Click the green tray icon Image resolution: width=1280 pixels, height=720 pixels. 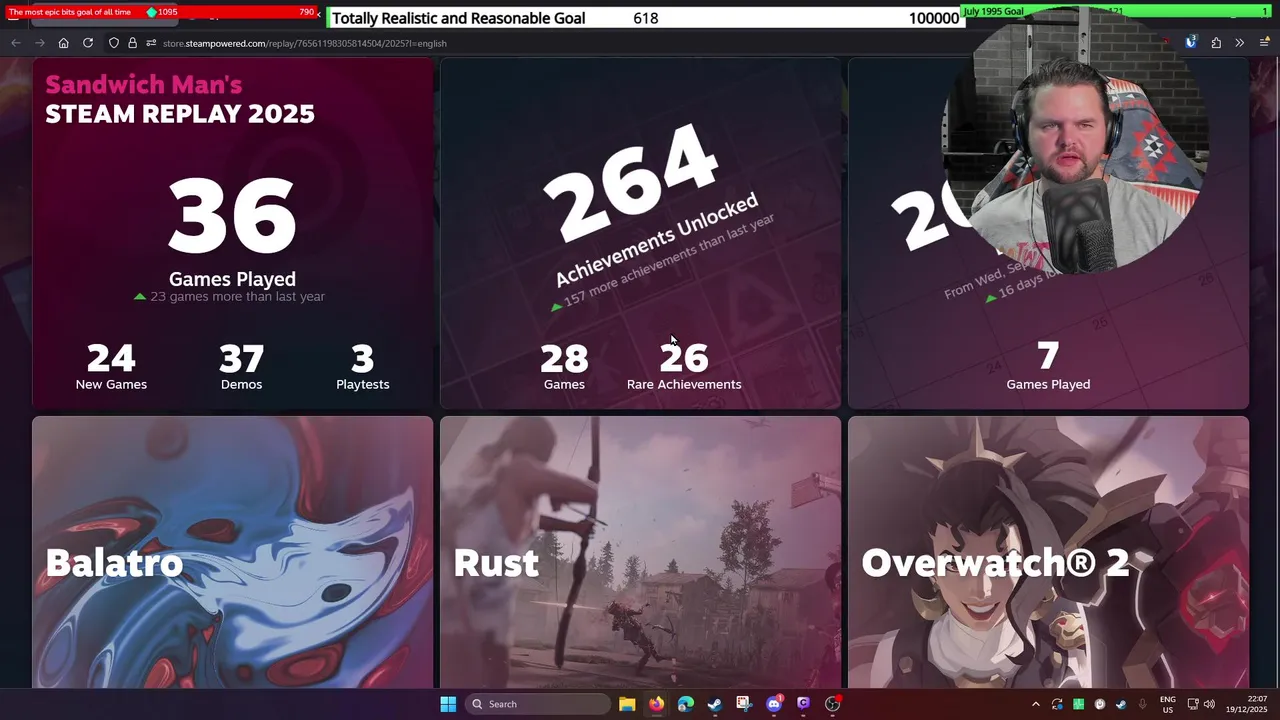coord(1079,704)
